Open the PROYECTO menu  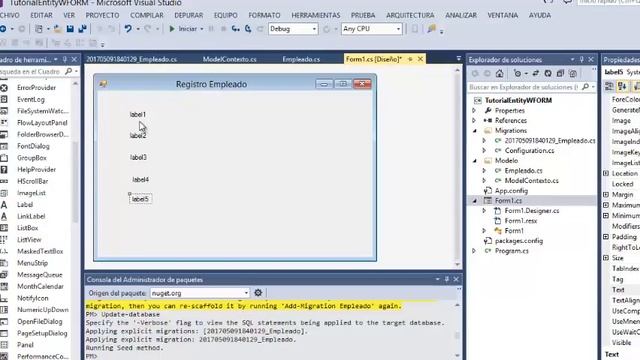click(x=102, y=15)
